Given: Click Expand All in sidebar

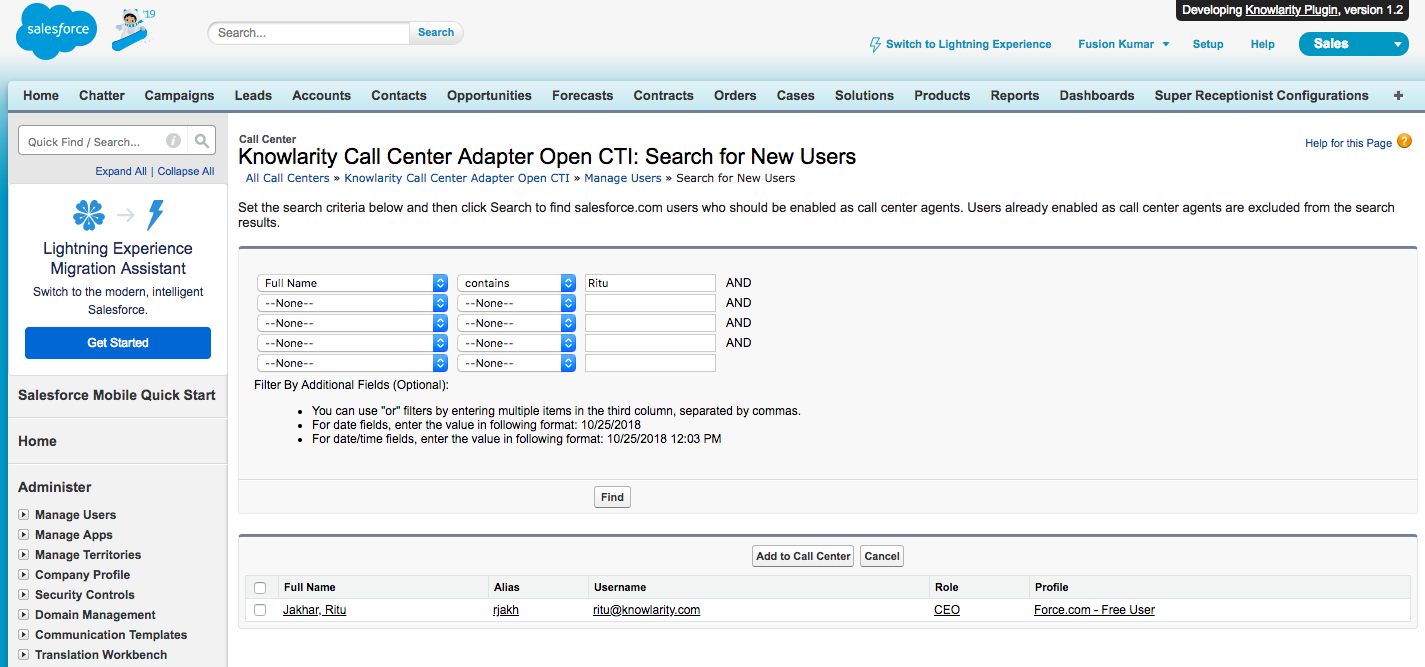Looking at the screenshot, I should pyautogui.click(x=121, y=171).
